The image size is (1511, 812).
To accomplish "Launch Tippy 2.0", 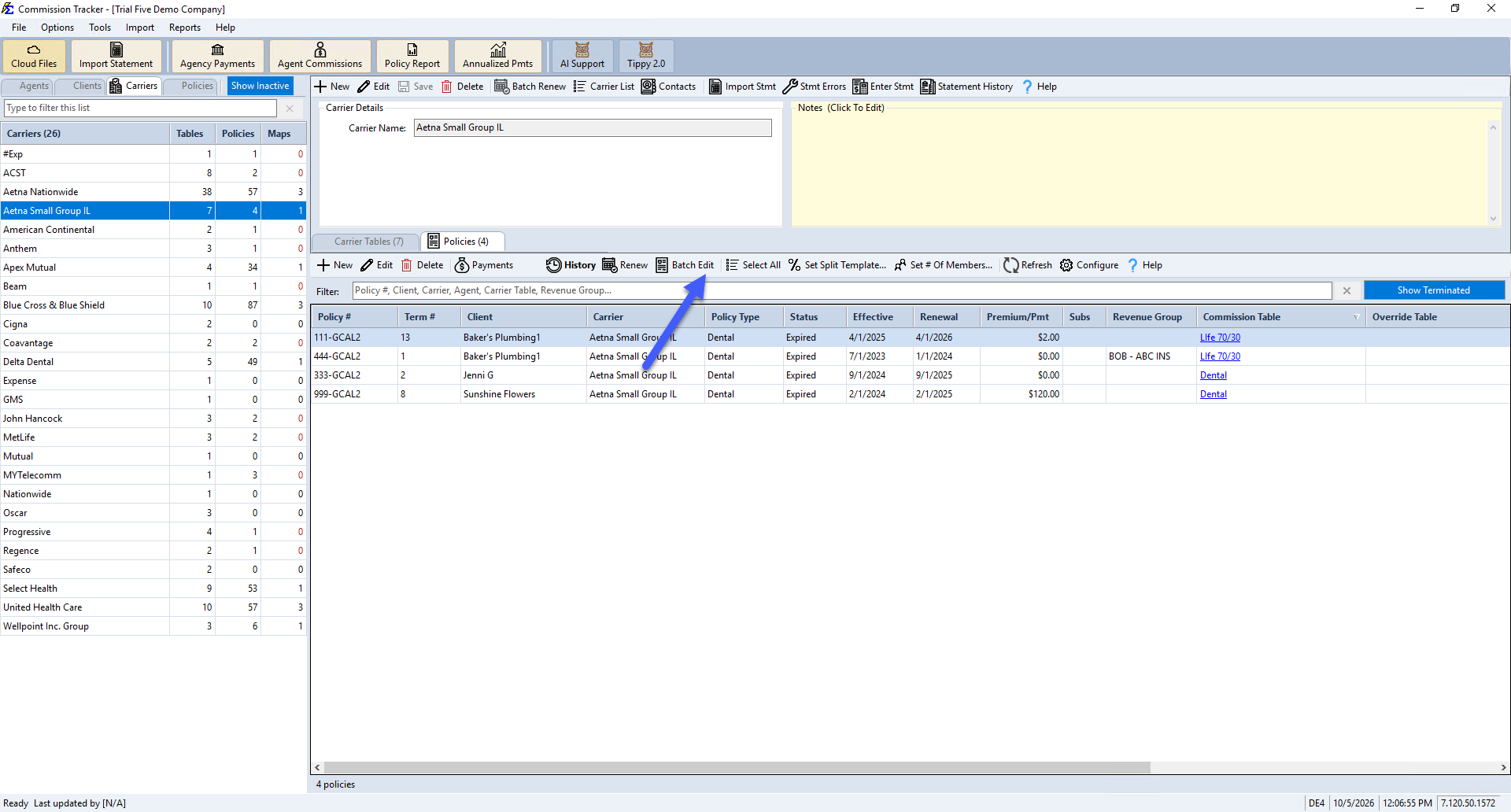I will point(646,56).
